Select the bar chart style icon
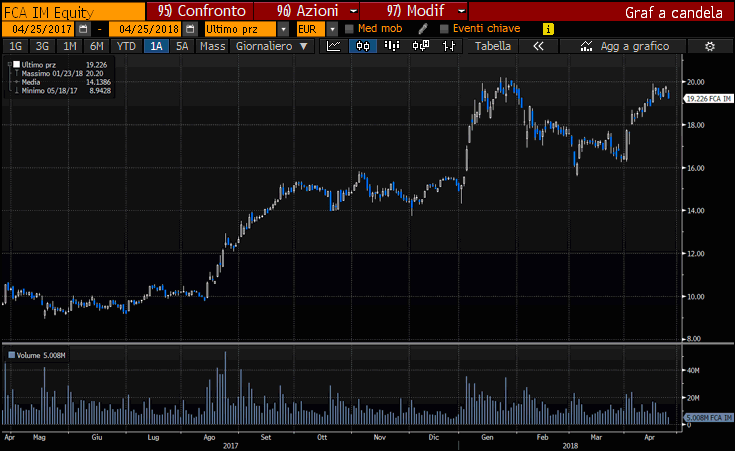The width and height of the screenshot is (735, 451). point(392,46)
